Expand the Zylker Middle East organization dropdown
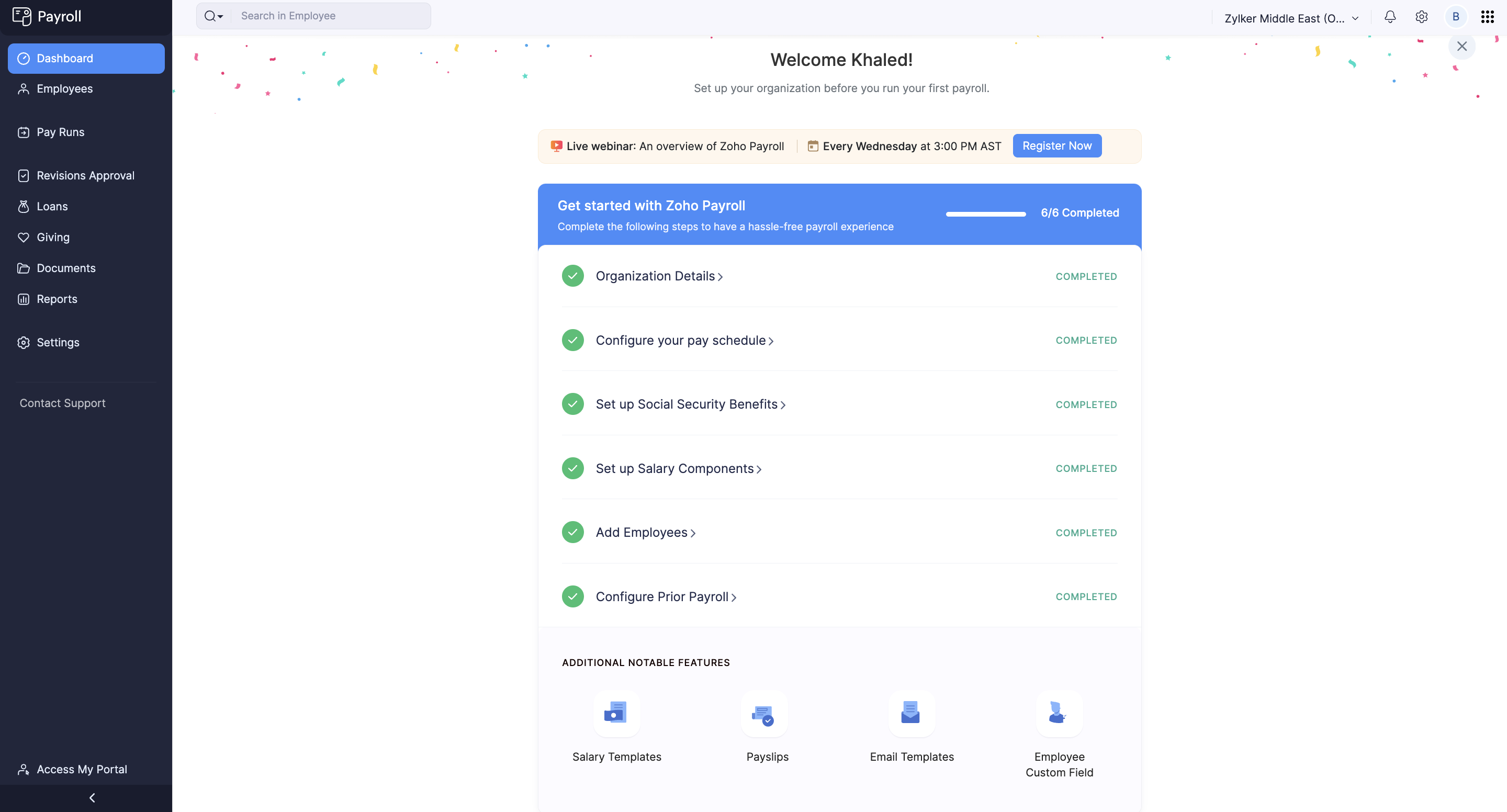Viewport: 1507px width, 812px height. click(x=1291, y=18)
